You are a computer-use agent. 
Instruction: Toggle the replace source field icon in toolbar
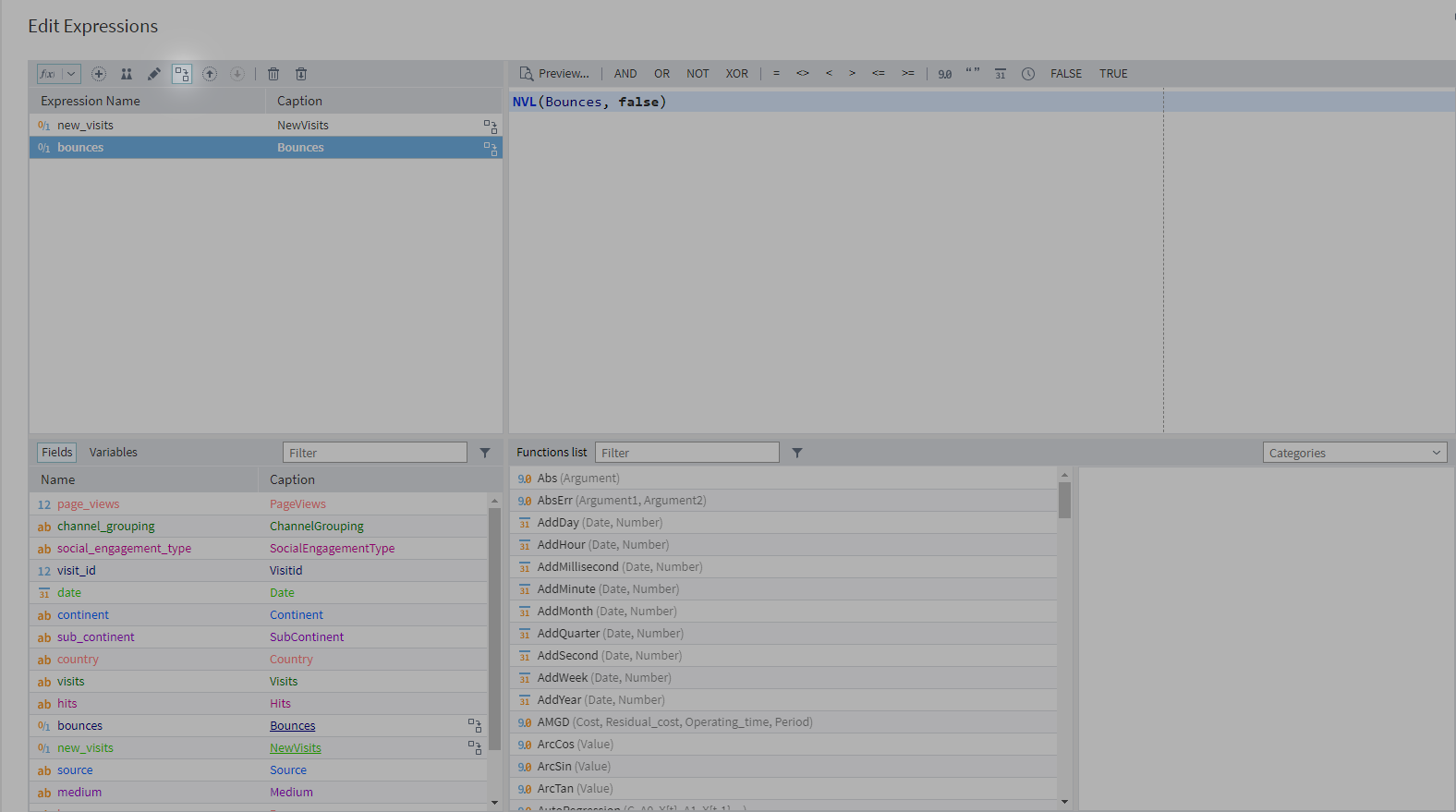(182, 74)
